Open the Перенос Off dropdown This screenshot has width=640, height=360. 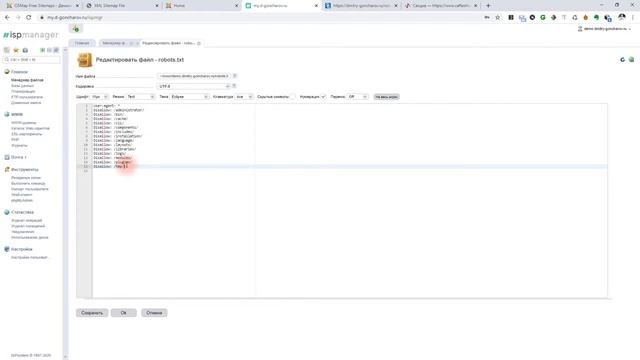pyautogui.click(x=358, y=97)
